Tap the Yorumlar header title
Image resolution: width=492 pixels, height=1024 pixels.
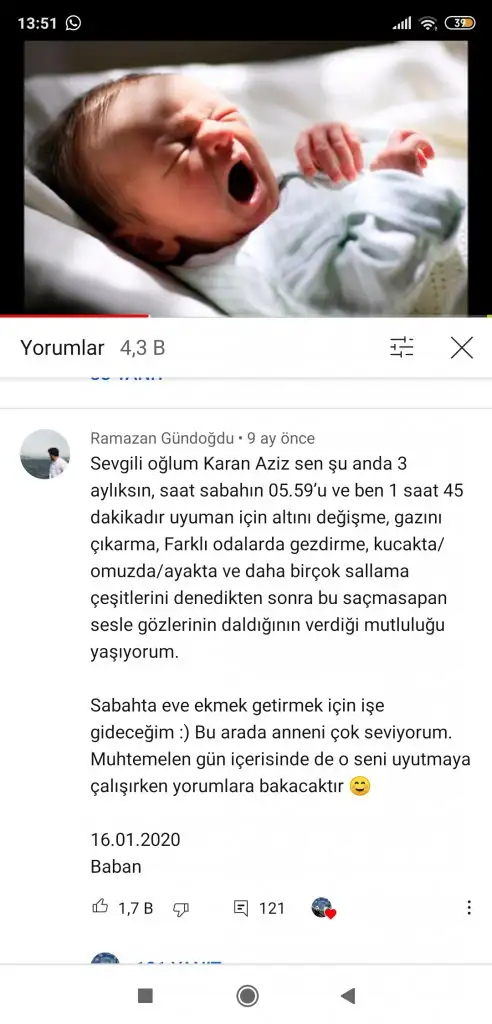point(62,347)
